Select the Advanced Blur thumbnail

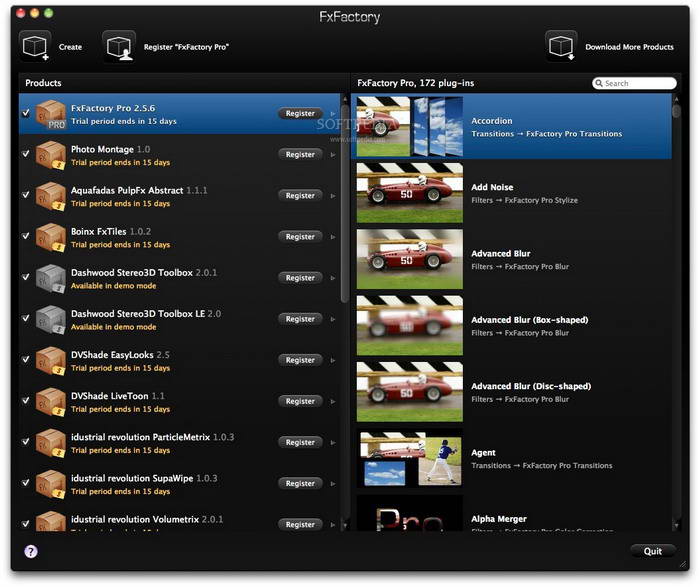click(x=410, y=259)
